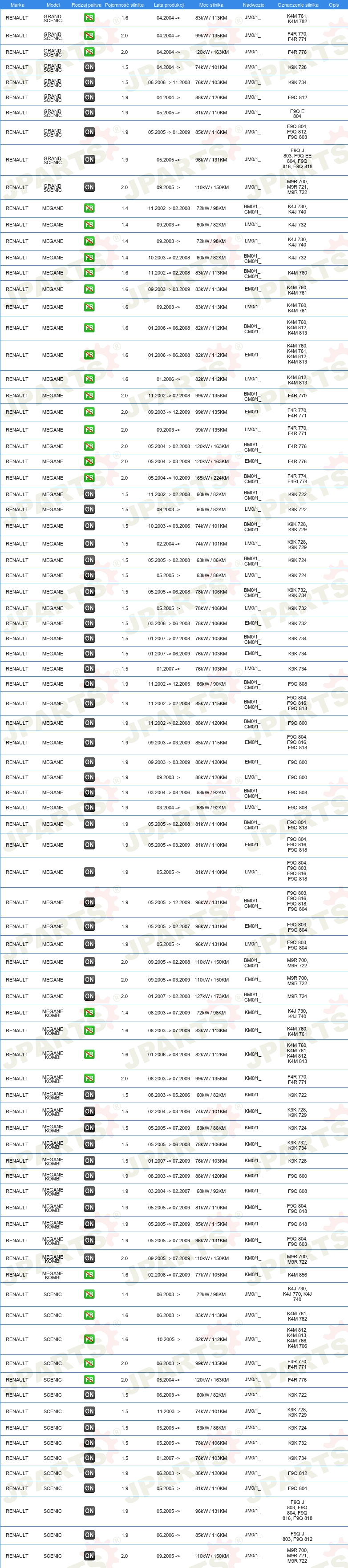Click Scenic engine code 'F9Q J 803, F9Q 812'
Viewport: 348px width, 1568px height.
[298, 1536]
